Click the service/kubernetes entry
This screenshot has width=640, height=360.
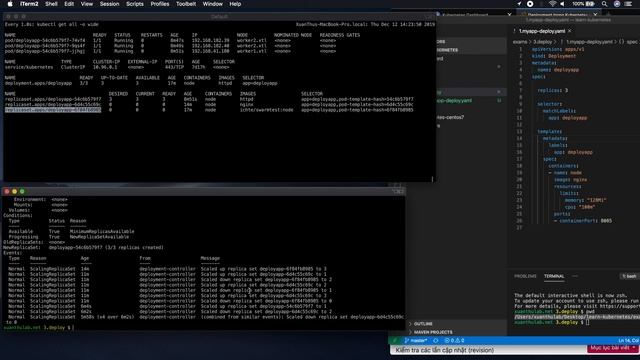[x=29, y=67]
